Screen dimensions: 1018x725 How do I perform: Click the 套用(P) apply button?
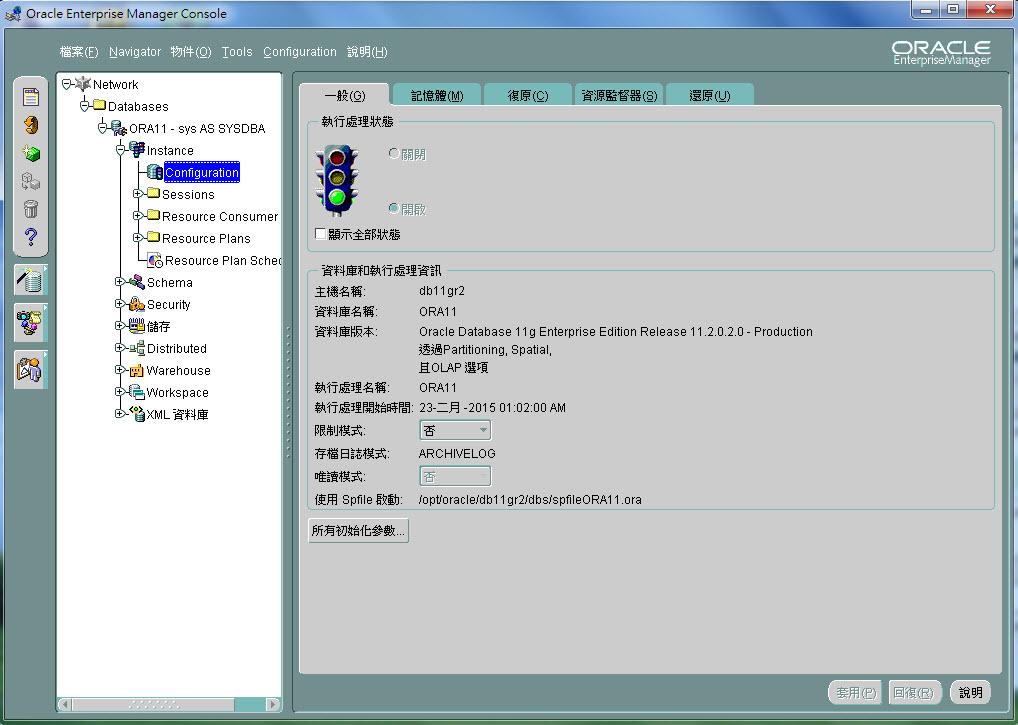pos(856,693)
